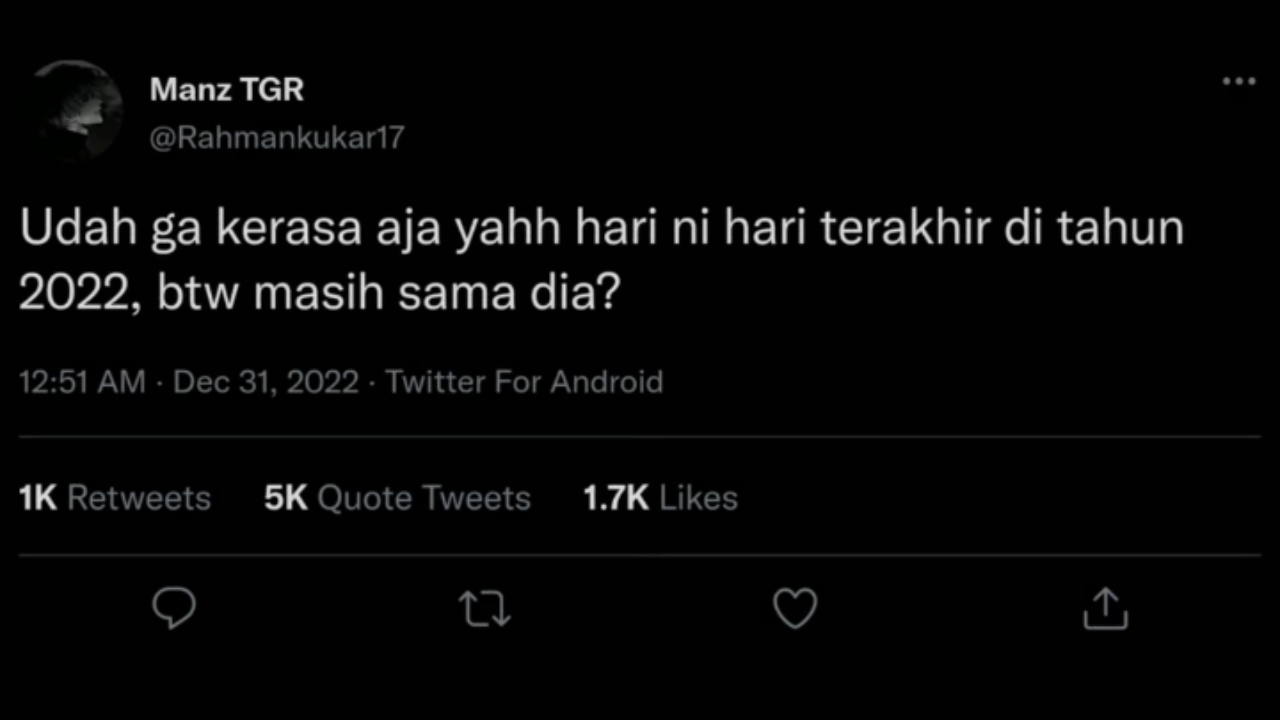
Task: Click the tweet line starting 'Udah ga kerasa'
Action: click(602, 229)
